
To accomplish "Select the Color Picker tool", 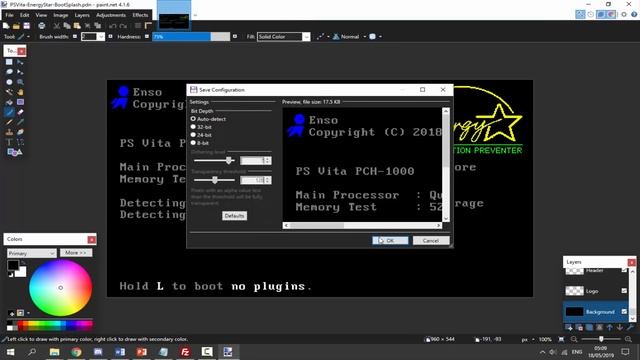I will tap(20, 122).
